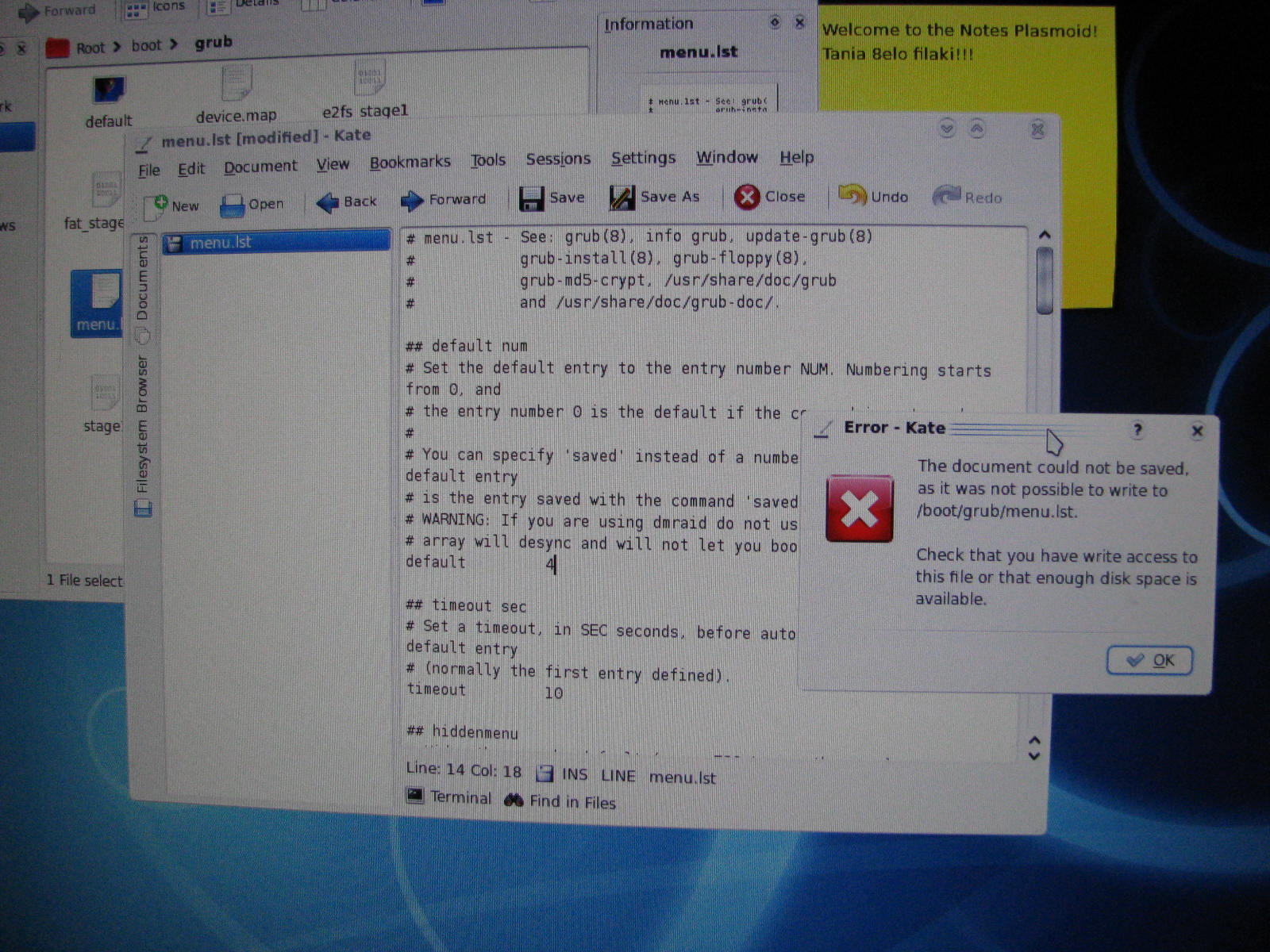Click the up-arrow button in the Kate title bar
The width and height of the screenshot is (1270, 952).
click(977, 128)
